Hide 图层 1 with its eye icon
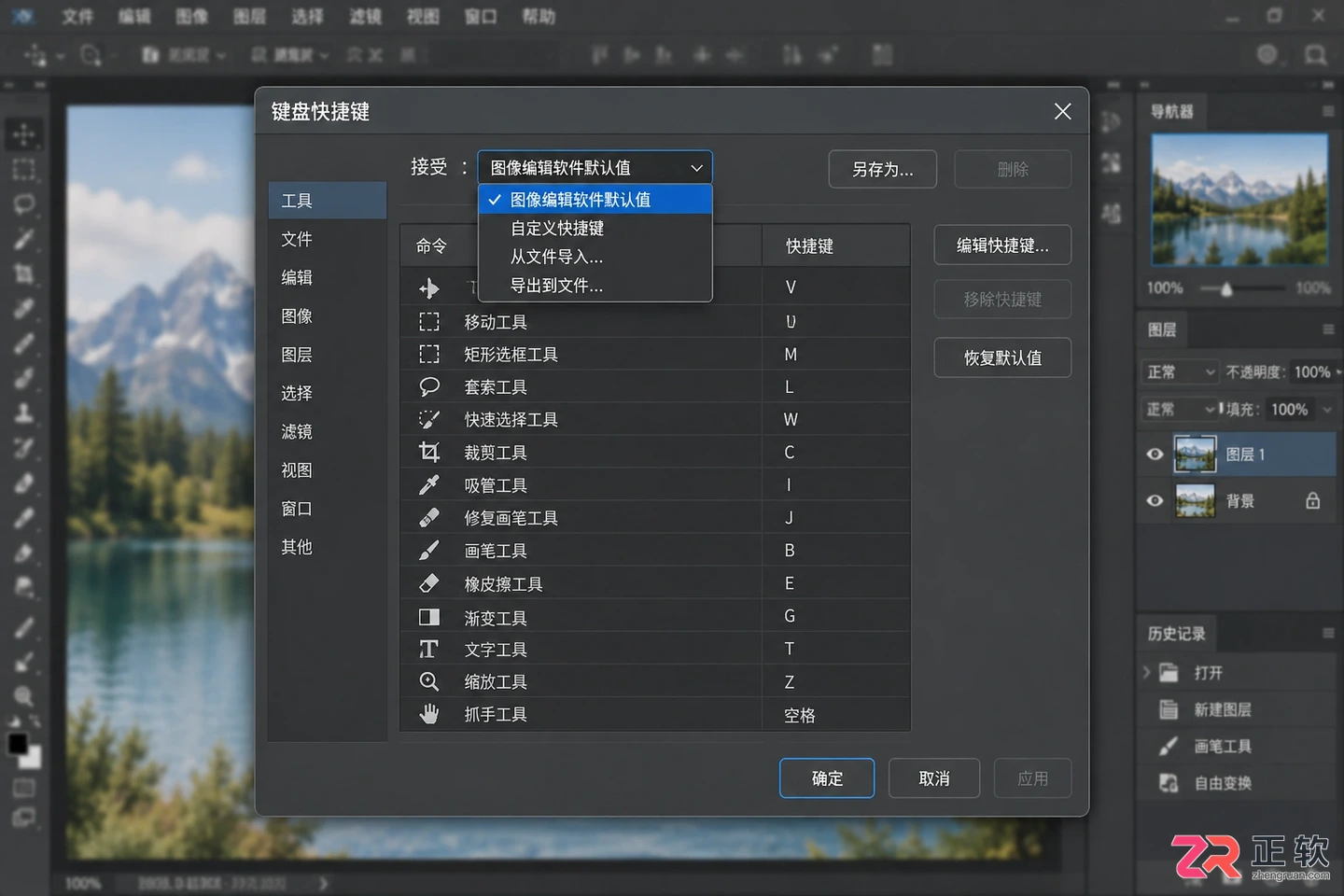The height and width of the screenshot is (896, 1344). [1155, 455]
